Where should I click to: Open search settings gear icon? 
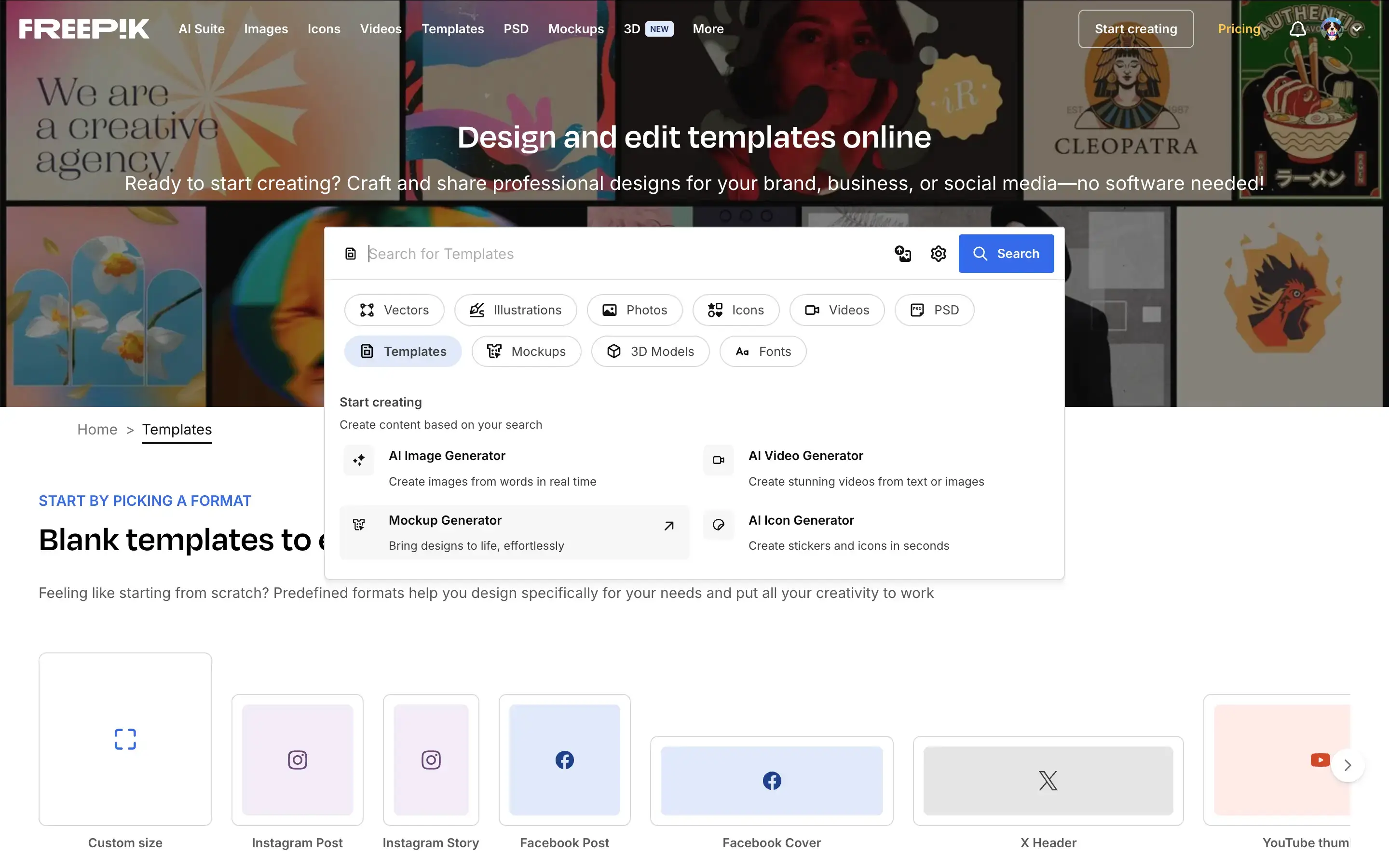939,253
